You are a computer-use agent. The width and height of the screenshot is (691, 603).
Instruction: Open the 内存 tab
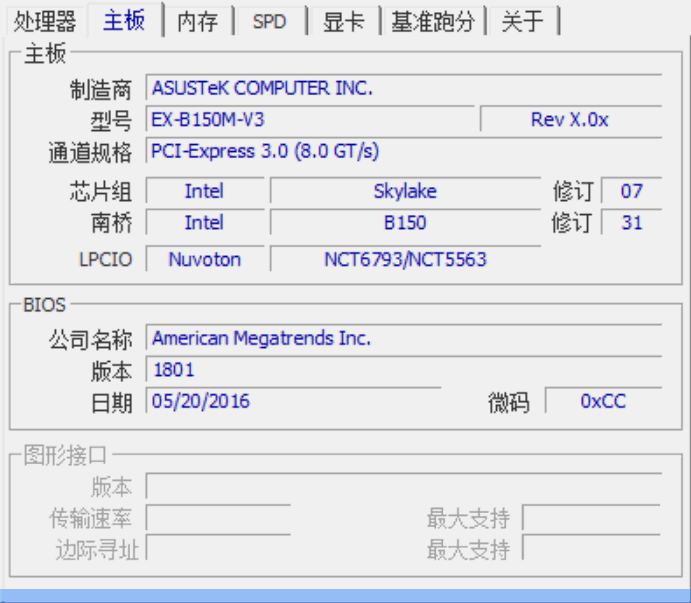point(198,21)
